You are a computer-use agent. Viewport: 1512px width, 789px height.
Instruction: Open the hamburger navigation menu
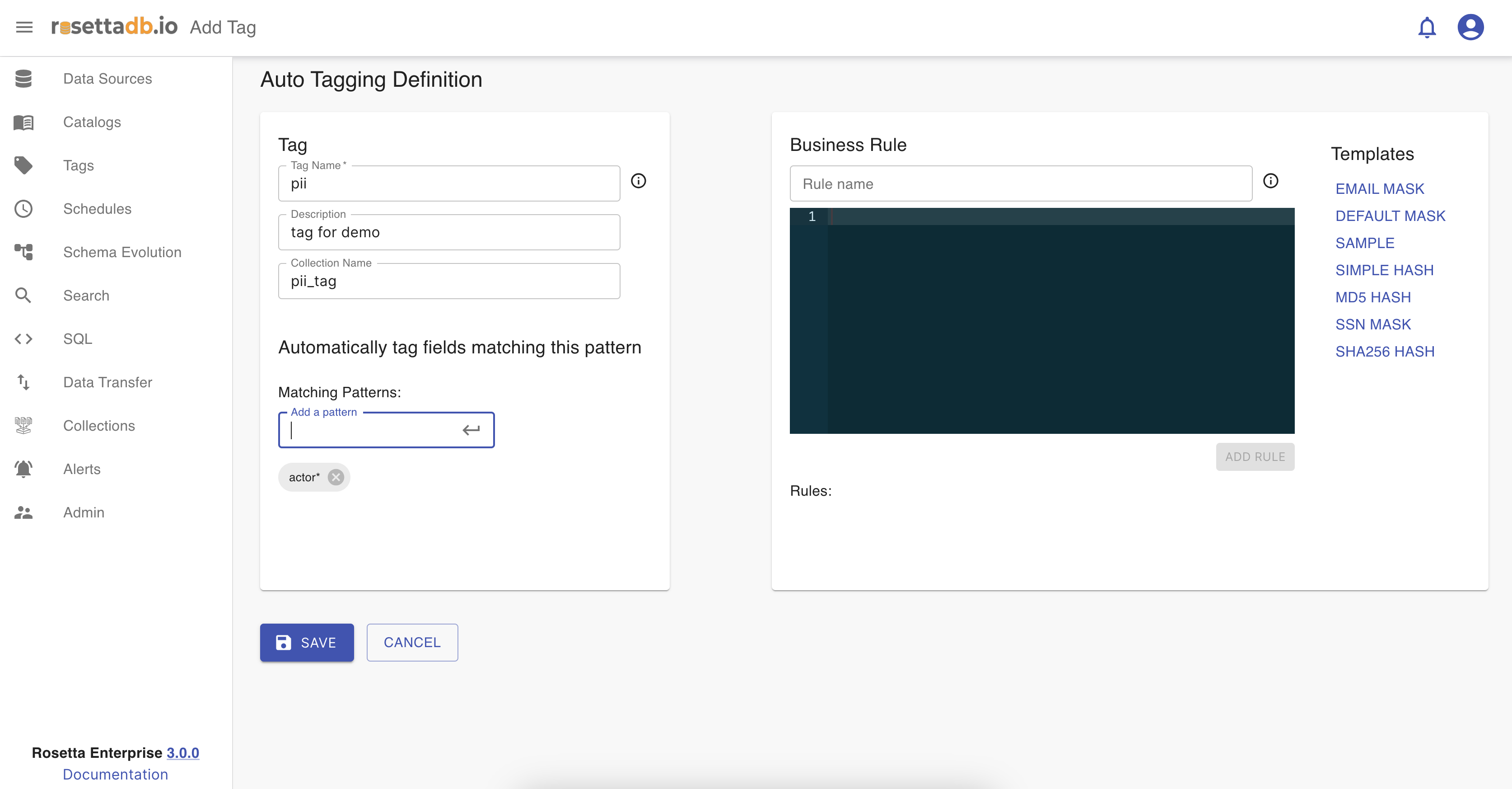pyautogui.click(x=24, y=27)
